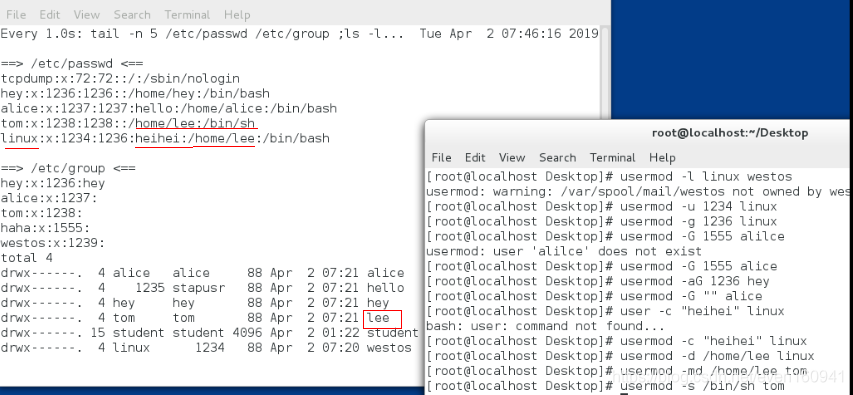Click the 'usermod -g 1236 linux' command line
The height and width of the screenshot is (395, 853).
[x=602, y=221]
